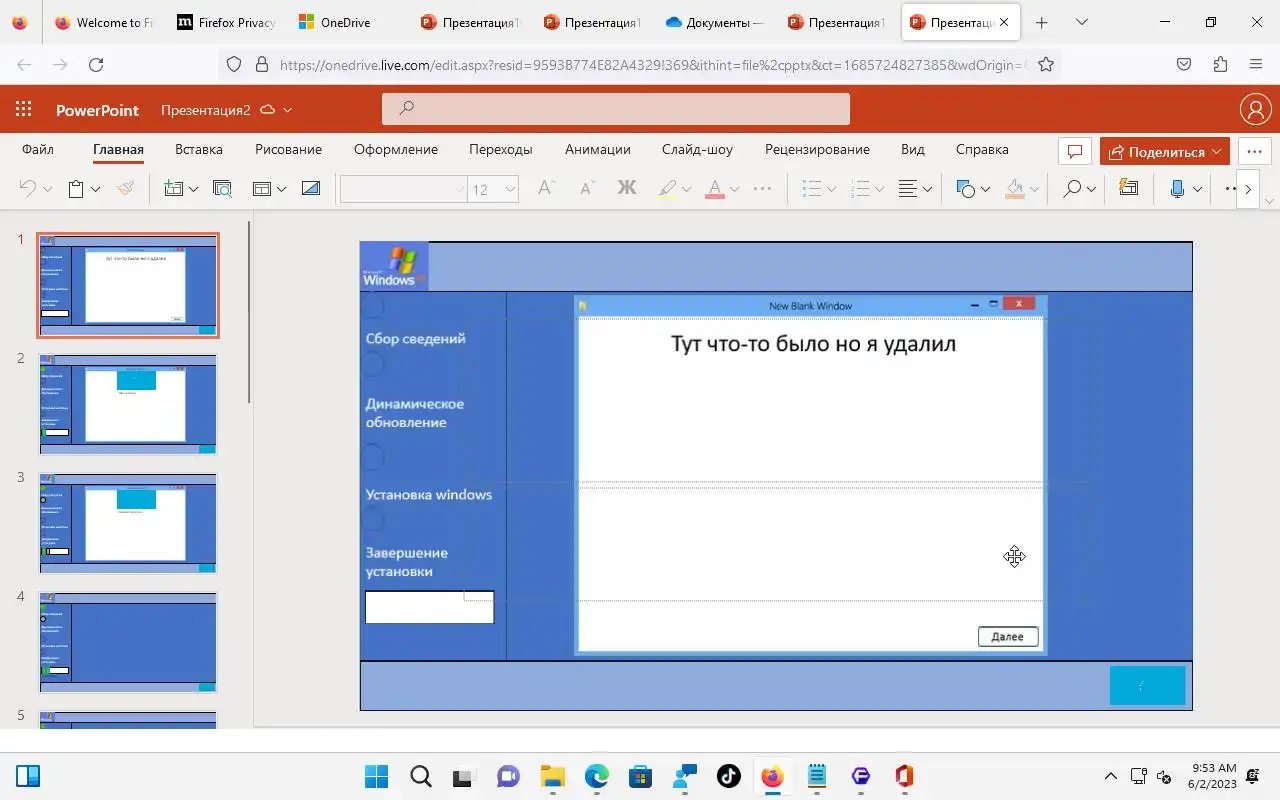1280x800 pixels.
Task: Click the Paste clipboard icon
Action: (75, 188)
